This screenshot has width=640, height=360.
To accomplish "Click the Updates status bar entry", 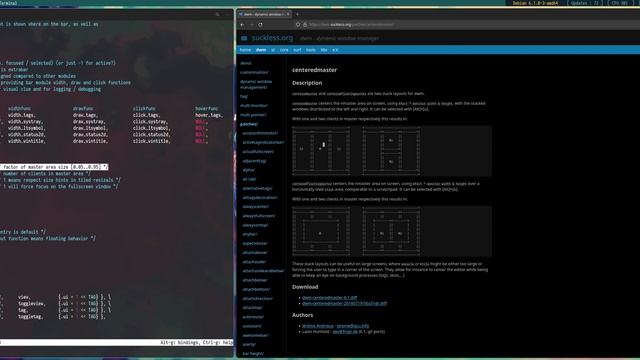I will [x=584, y=3].
